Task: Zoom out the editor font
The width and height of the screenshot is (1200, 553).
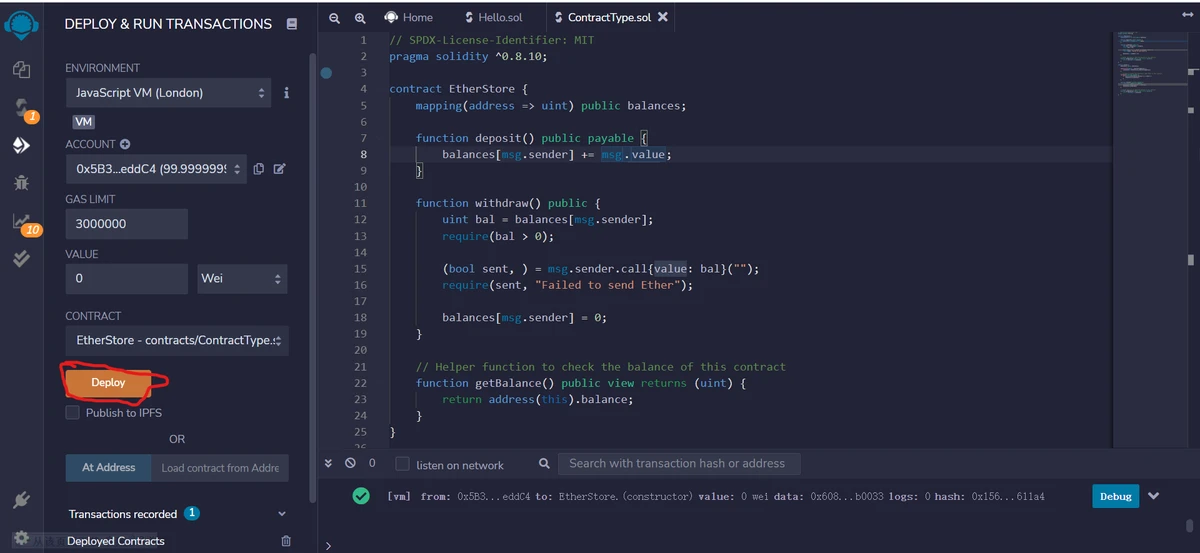Action: point(335,17)
